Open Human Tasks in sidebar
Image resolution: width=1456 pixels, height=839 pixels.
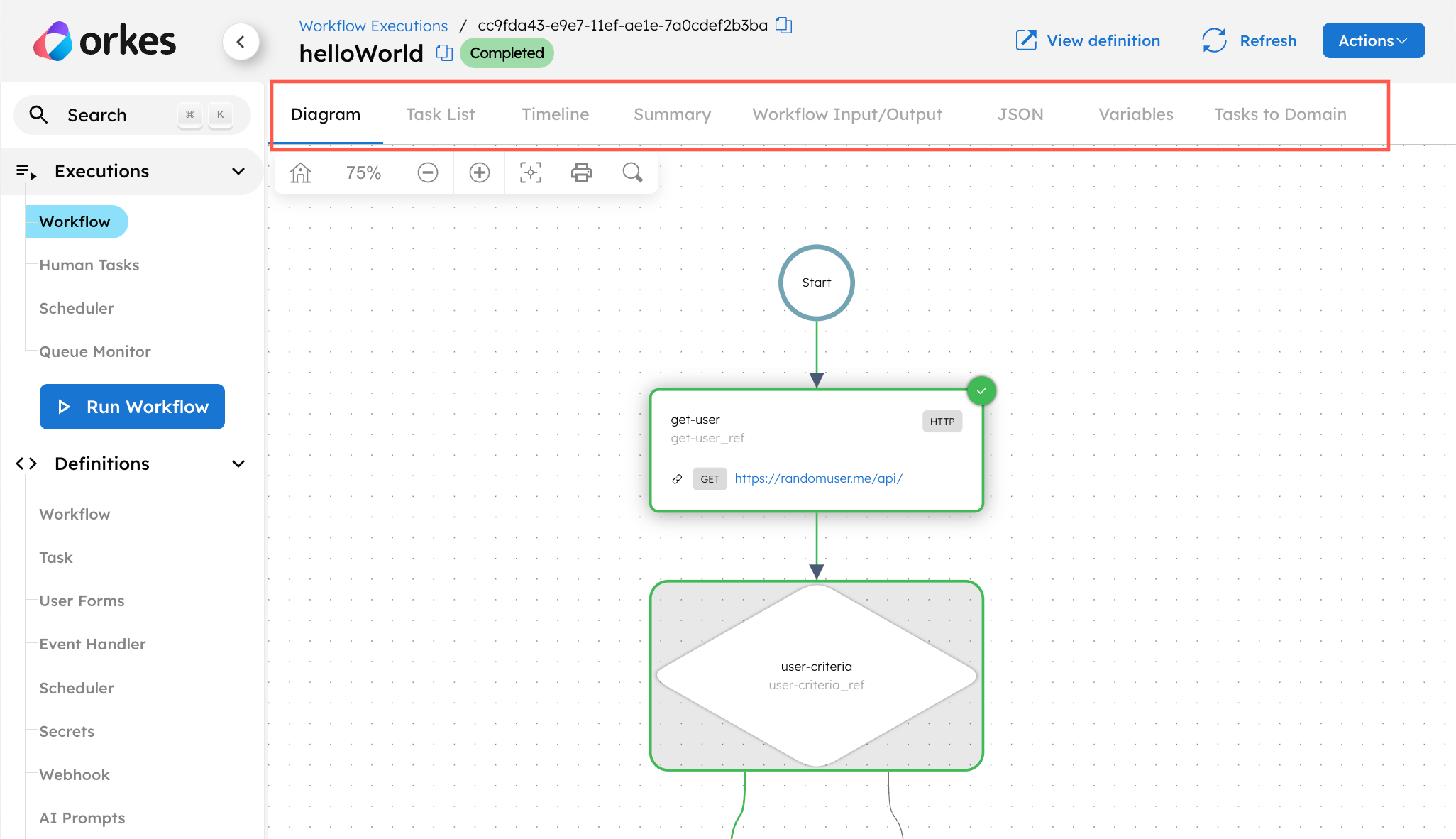pos(89,265)
